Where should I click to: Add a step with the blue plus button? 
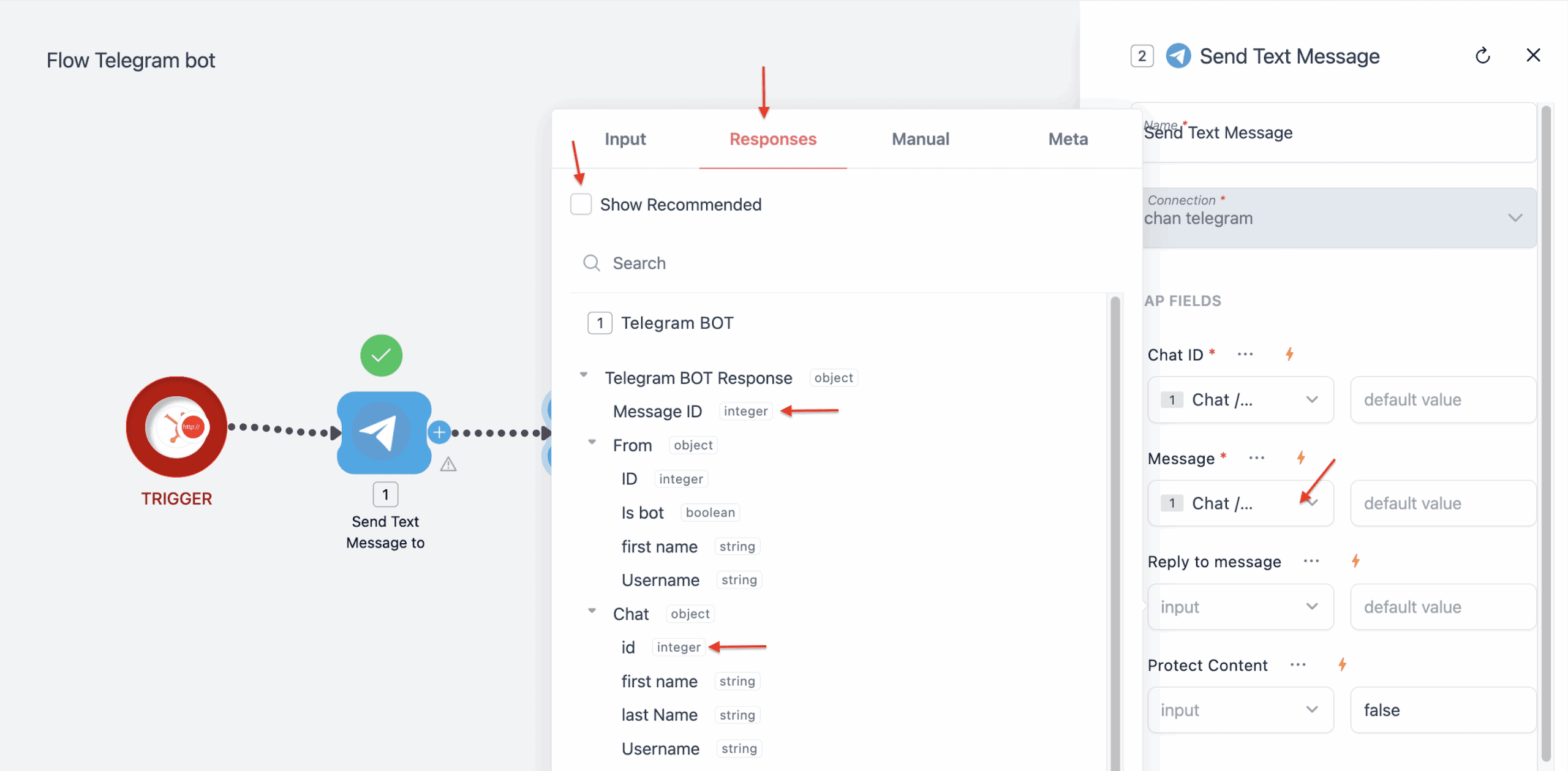pos(439,432)
